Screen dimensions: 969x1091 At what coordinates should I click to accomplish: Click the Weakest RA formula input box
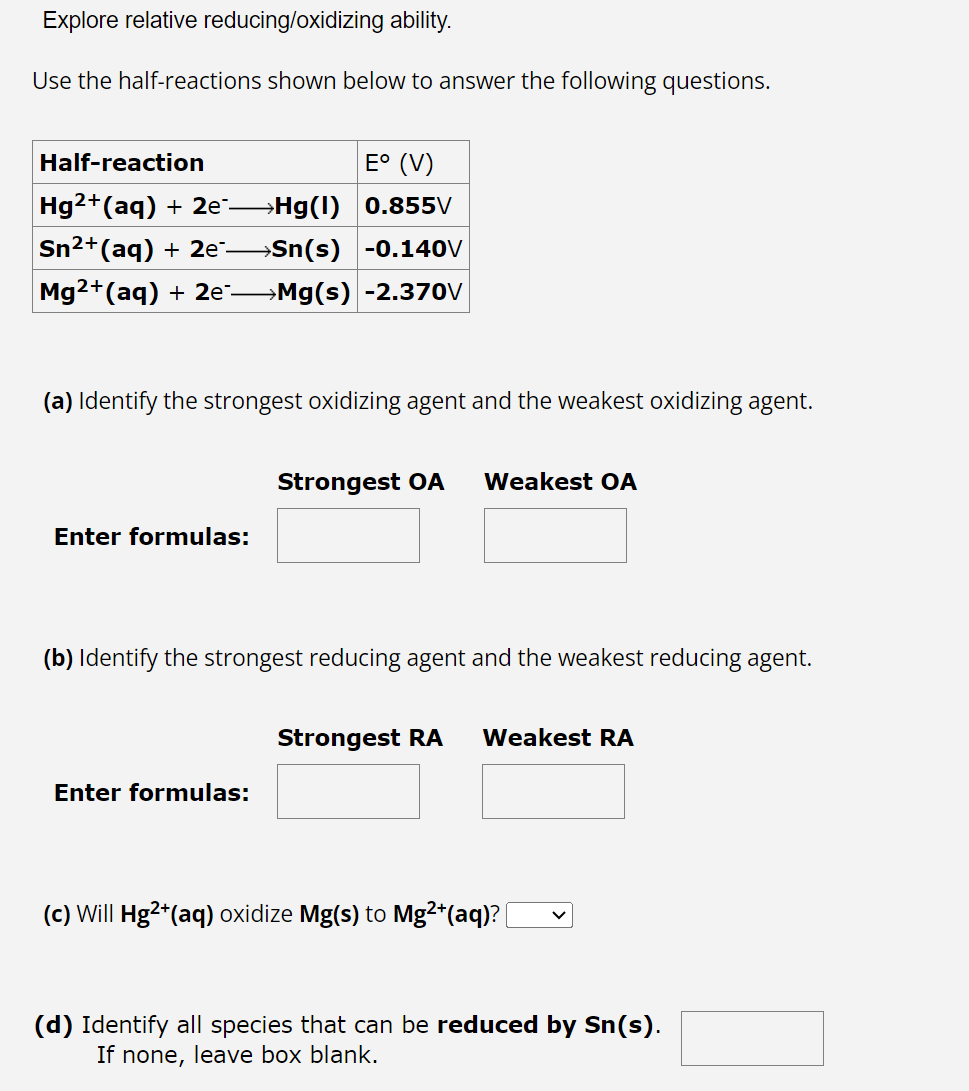pyautogui.click(x=552, y=791)
